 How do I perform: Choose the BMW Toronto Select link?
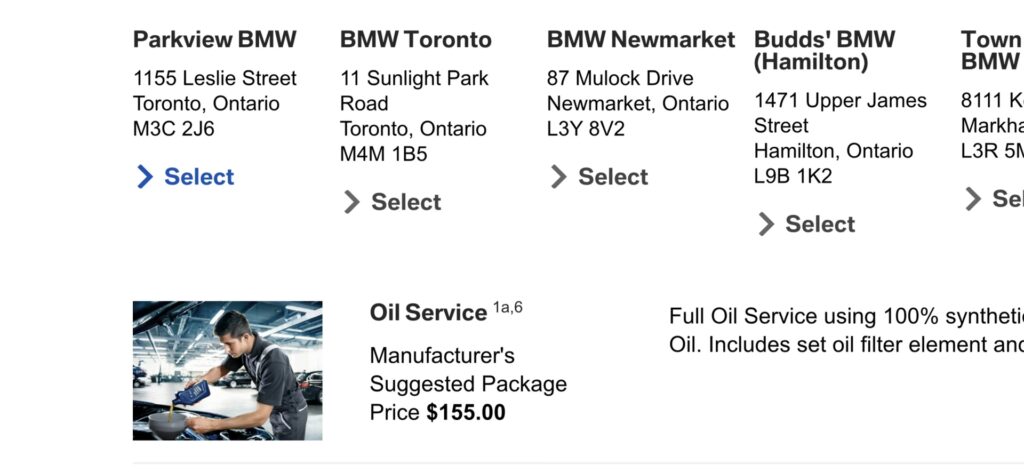(x=406, y=202)
